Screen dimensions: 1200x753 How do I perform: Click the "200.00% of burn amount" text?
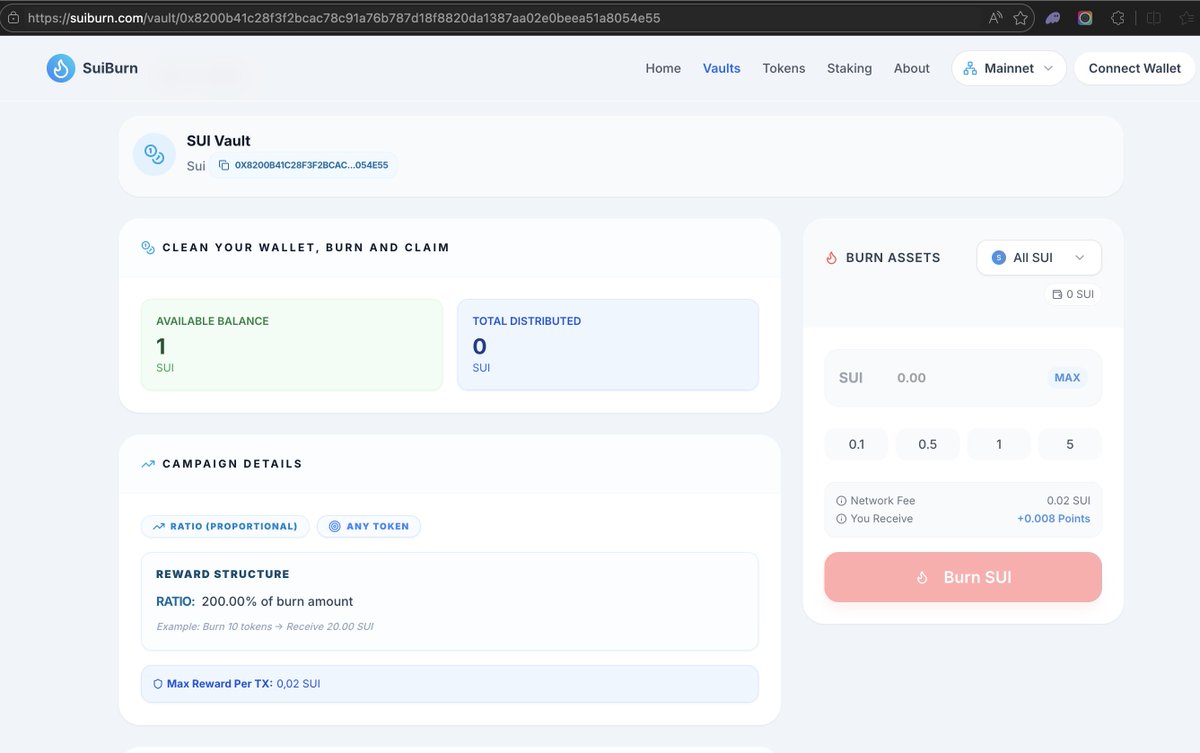click(277, 601)
